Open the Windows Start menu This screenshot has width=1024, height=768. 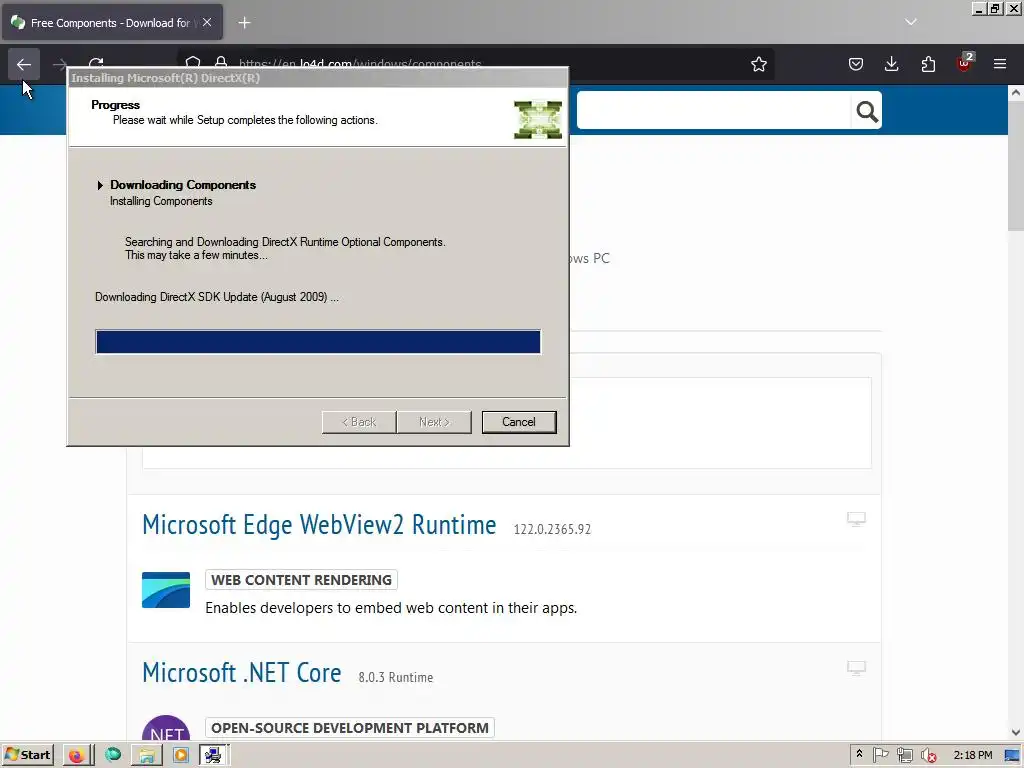[27, 755]
